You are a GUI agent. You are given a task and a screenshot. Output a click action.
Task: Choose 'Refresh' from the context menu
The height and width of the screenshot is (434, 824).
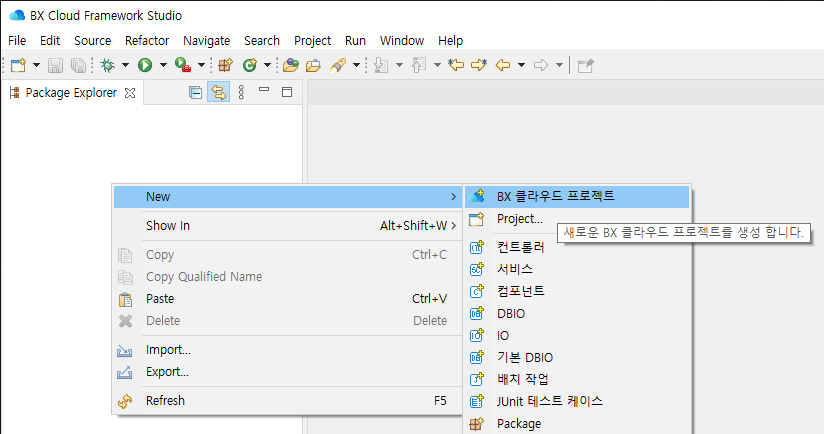coord(165,400)
